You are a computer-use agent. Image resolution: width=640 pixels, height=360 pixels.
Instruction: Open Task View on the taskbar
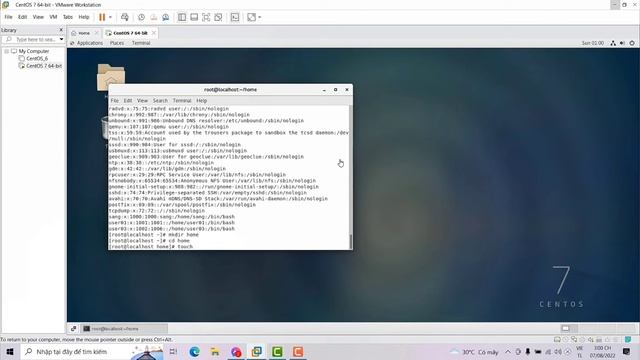173,351
